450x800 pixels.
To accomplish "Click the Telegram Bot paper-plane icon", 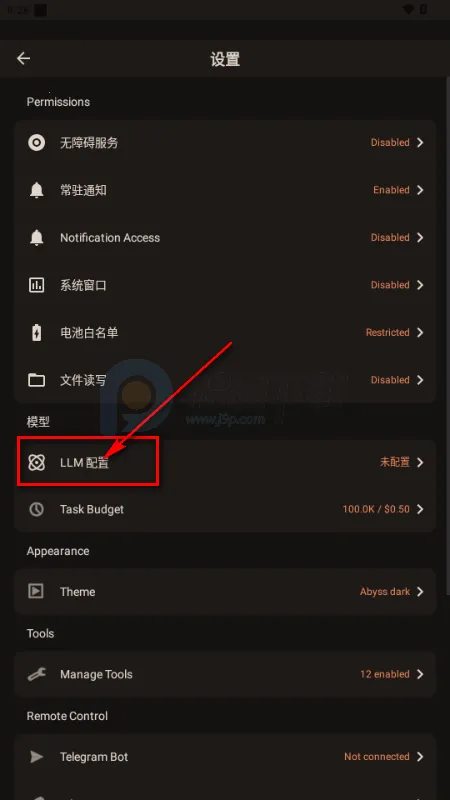I will [x=36, y=757].
